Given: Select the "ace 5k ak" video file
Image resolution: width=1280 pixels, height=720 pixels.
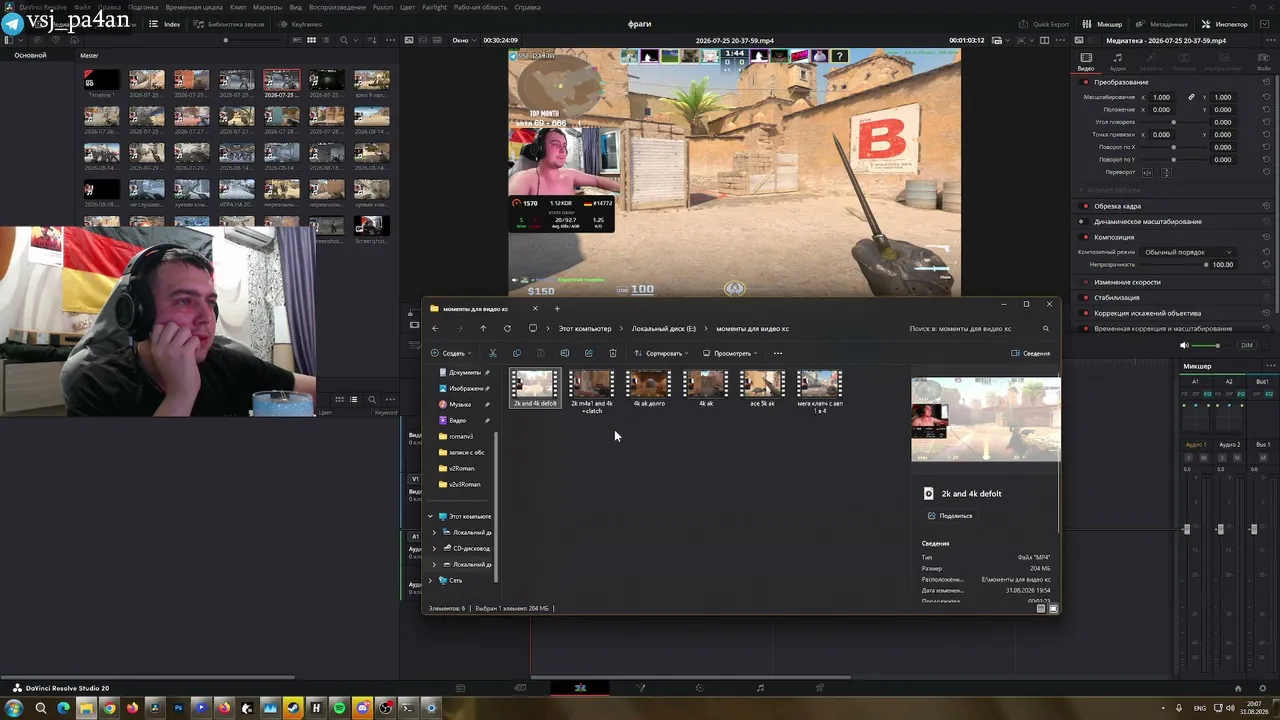Looking at the screenshot, I should [x=762, y=389].
